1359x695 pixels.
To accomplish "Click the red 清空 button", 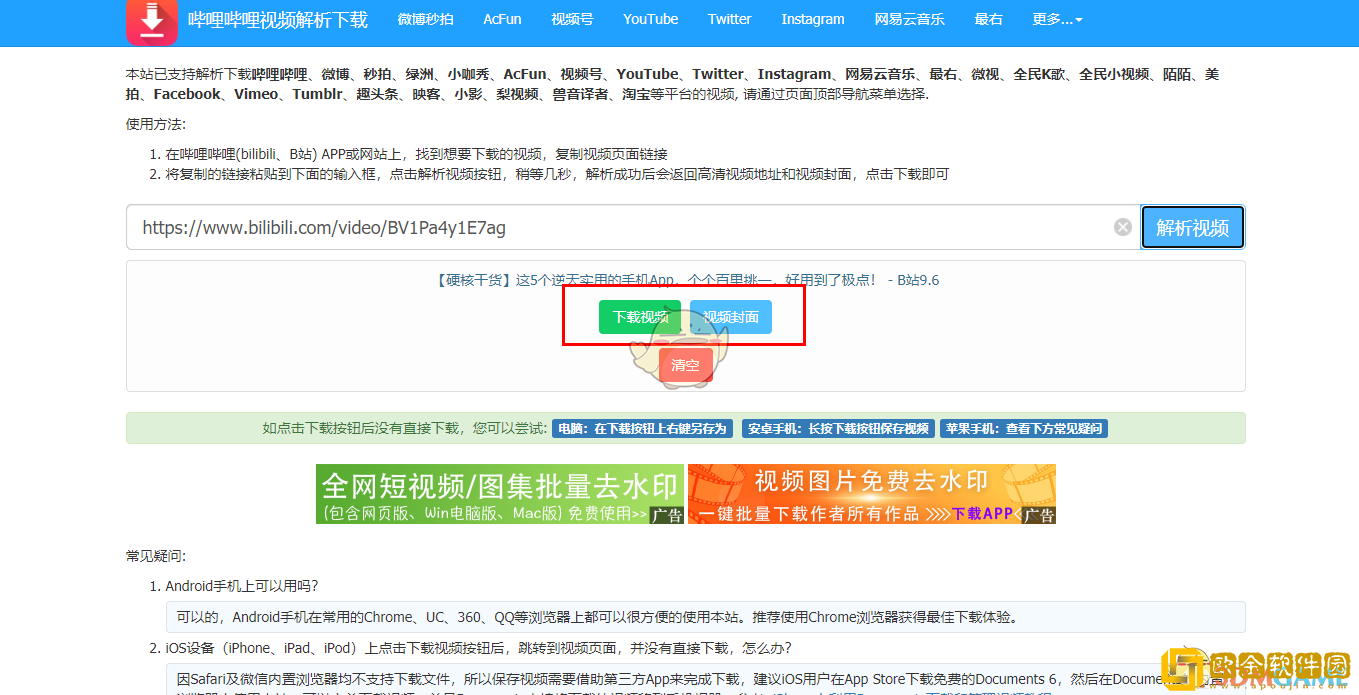I will (686, 365).
